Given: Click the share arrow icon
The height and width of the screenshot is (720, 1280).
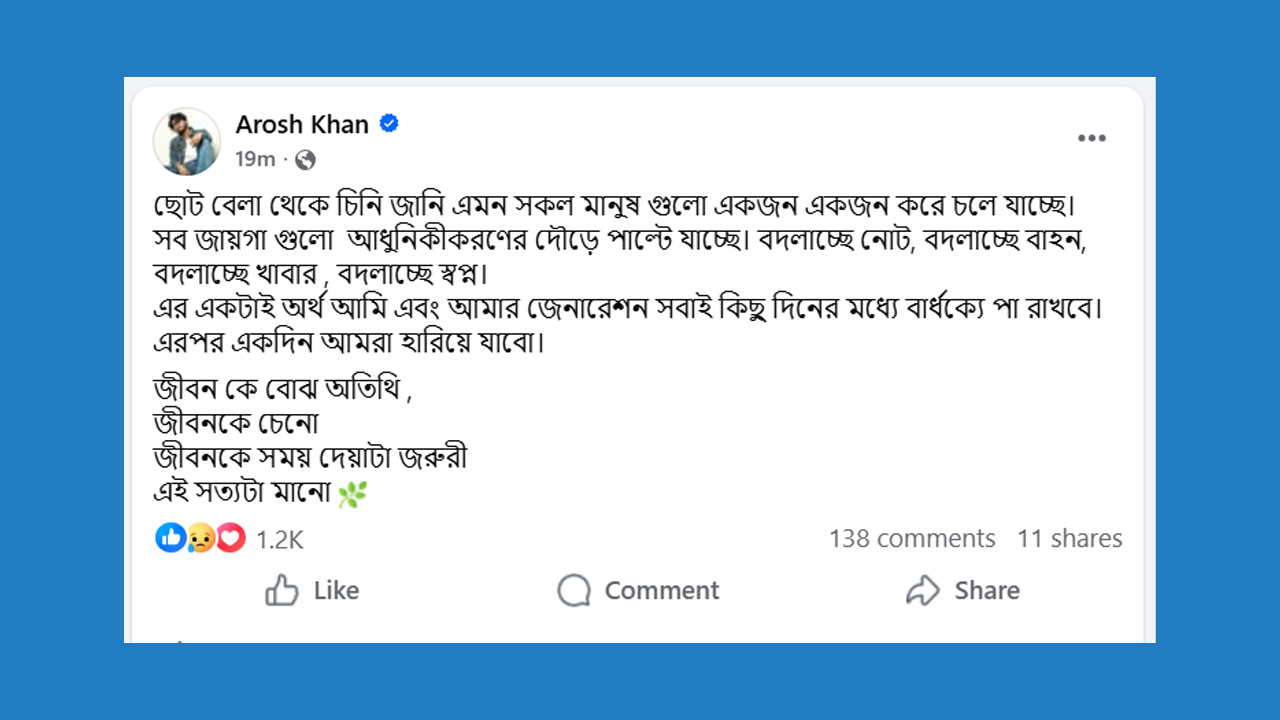Looking at the screenshot, I should click(x=922, y=591).
